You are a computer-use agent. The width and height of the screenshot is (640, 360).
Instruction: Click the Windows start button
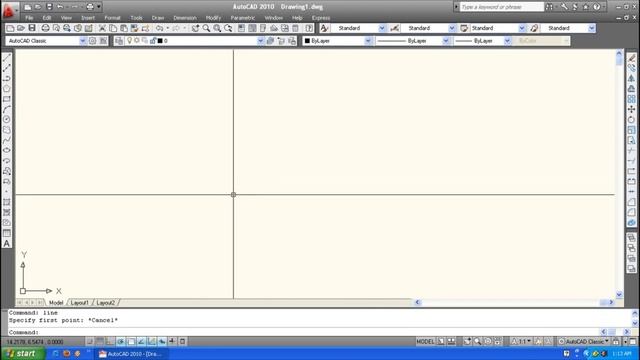pyautogui.click(x=22, y=353)
